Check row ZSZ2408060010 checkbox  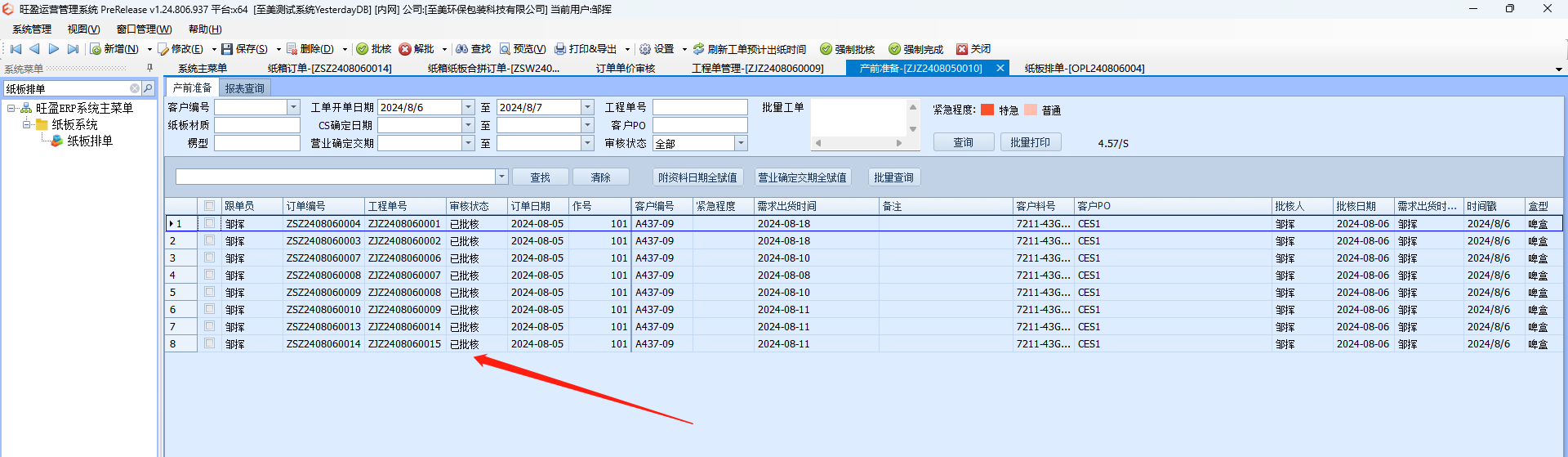[210, 309]
